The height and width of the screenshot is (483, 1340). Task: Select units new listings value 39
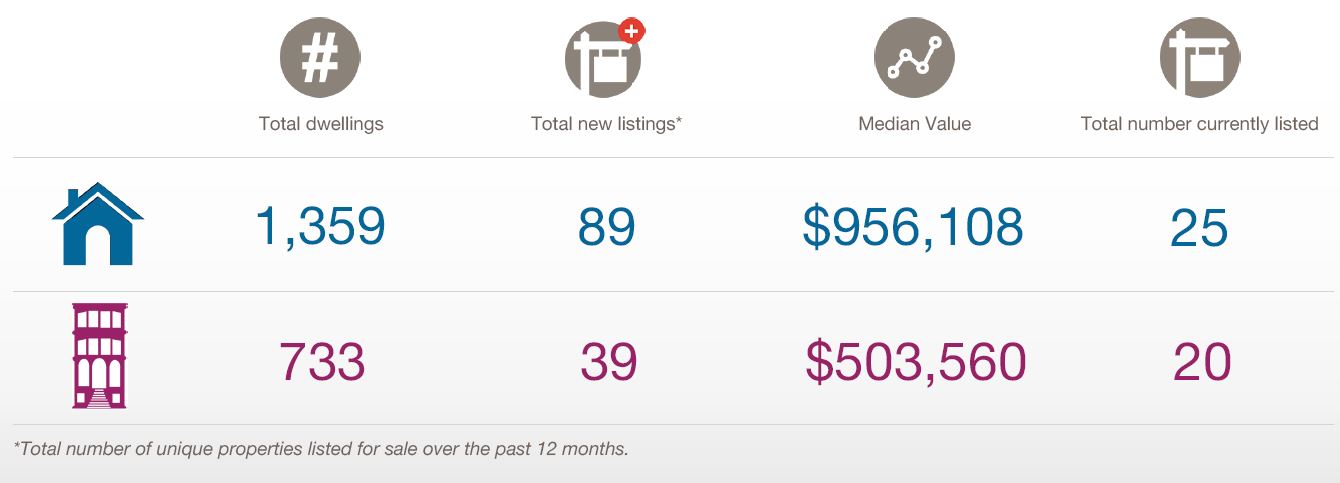point(608,361)
